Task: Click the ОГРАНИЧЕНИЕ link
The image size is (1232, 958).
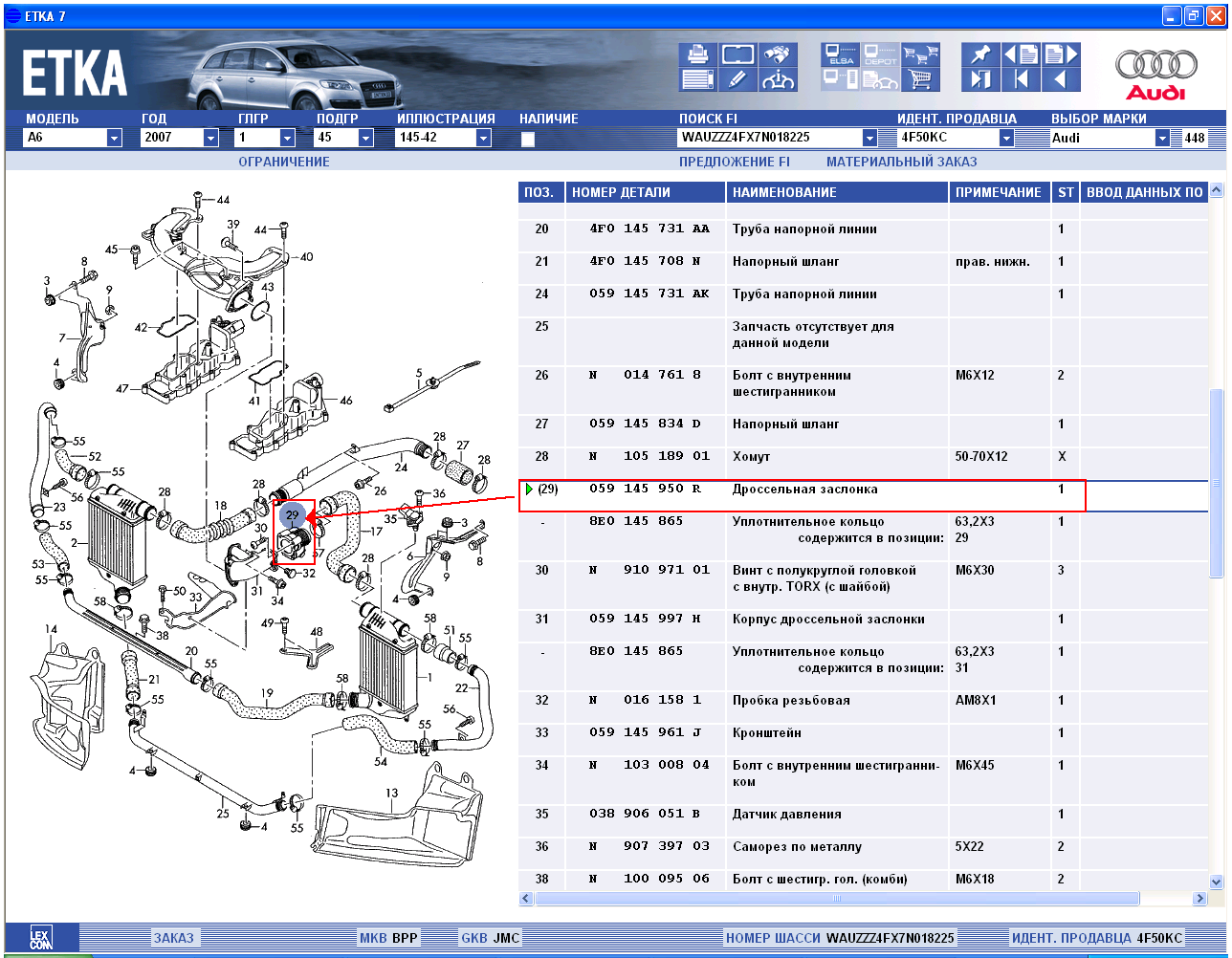Action: pyautogui.click(x=284, y=162)
